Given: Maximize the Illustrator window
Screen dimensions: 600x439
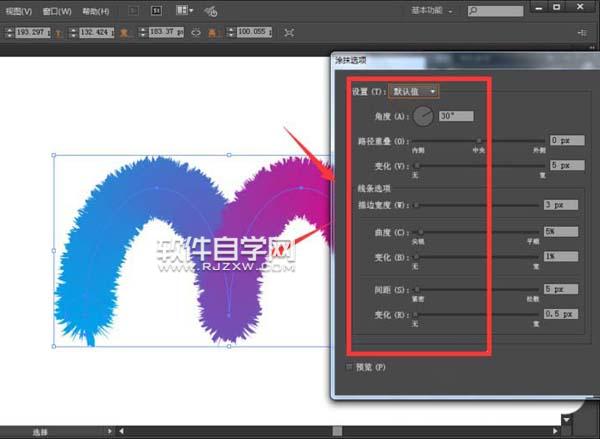Looking at the screenshot, I should tap(556, 7).
